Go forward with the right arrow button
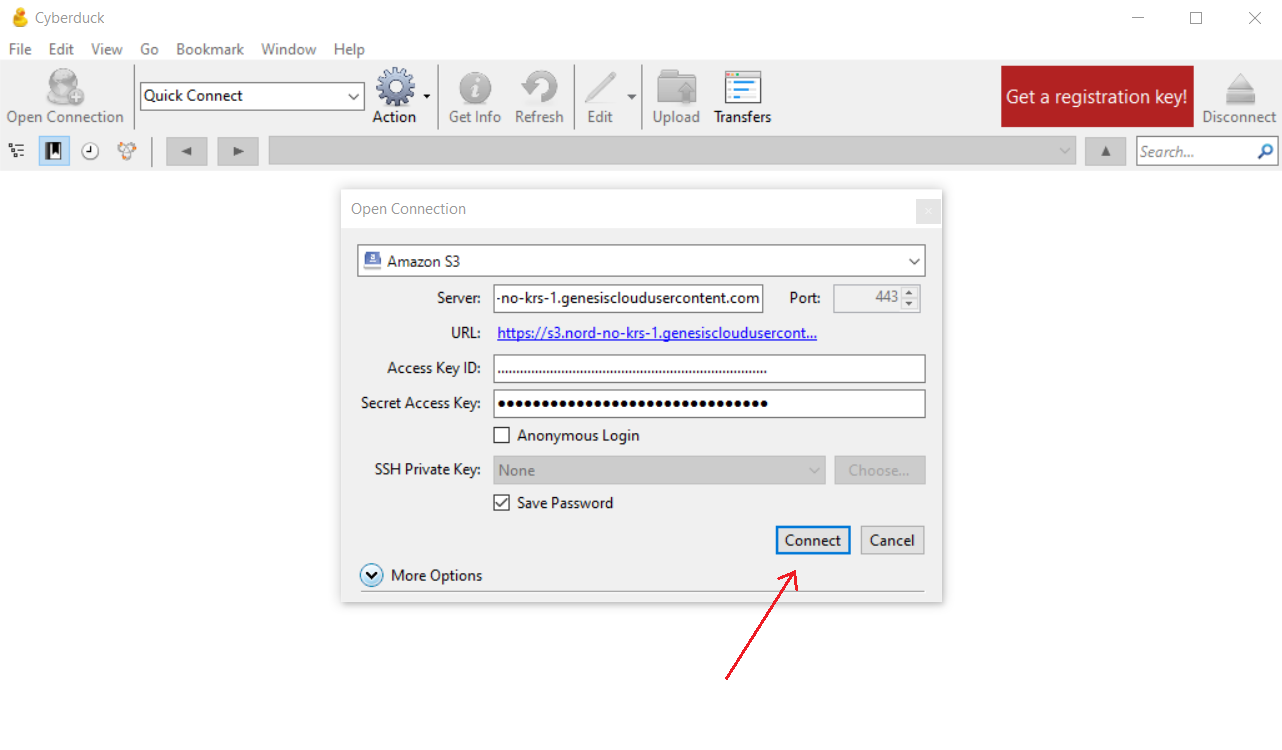The image size is (1282, 750). (x=238, y=151)
